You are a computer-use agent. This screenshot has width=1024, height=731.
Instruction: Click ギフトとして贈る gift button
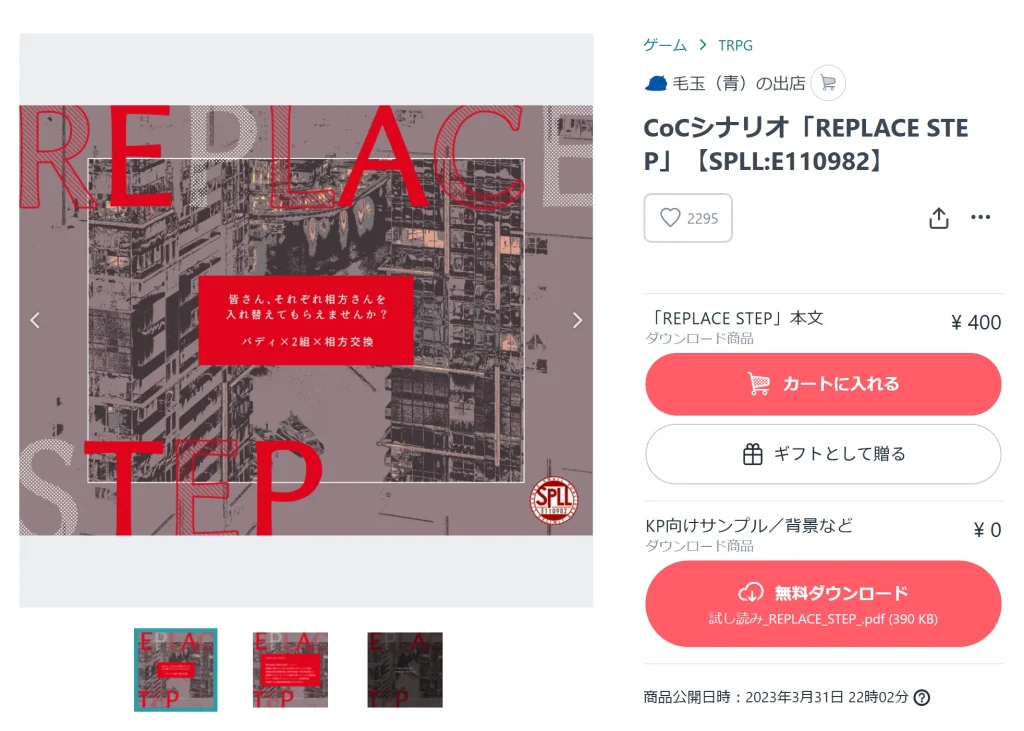pyautogui.click(x=823, y=454)
